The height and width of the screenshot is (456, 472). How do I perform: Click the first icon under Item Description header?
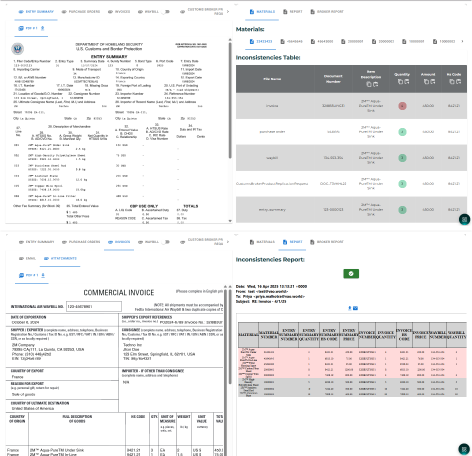[369, 84]
